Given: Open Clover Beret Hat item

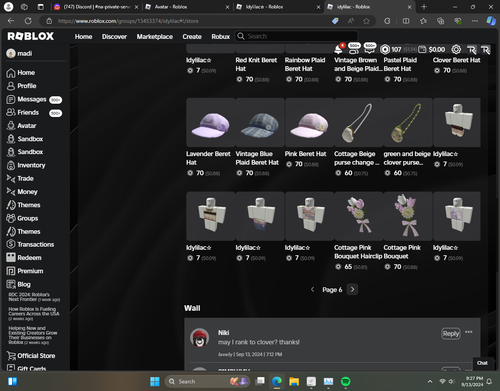Looking at the screenshot, I should 456,60.
